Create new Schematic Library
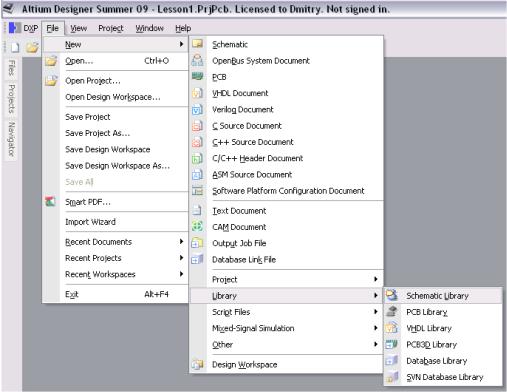This screenshot has height=392, width=507. click(x=443, y=296)
